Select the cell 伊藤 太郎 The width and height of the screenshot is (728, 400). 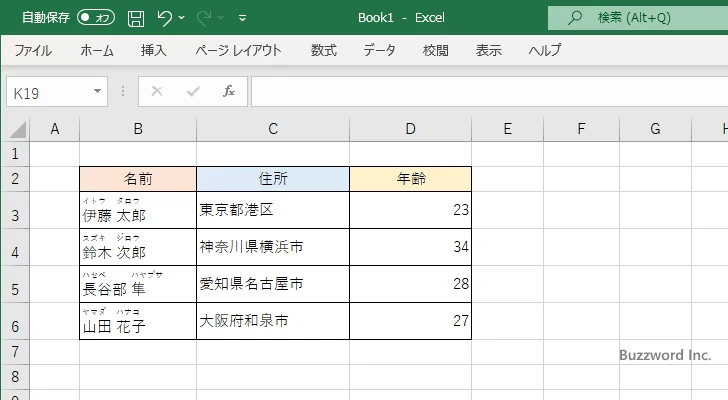(138, 210)
